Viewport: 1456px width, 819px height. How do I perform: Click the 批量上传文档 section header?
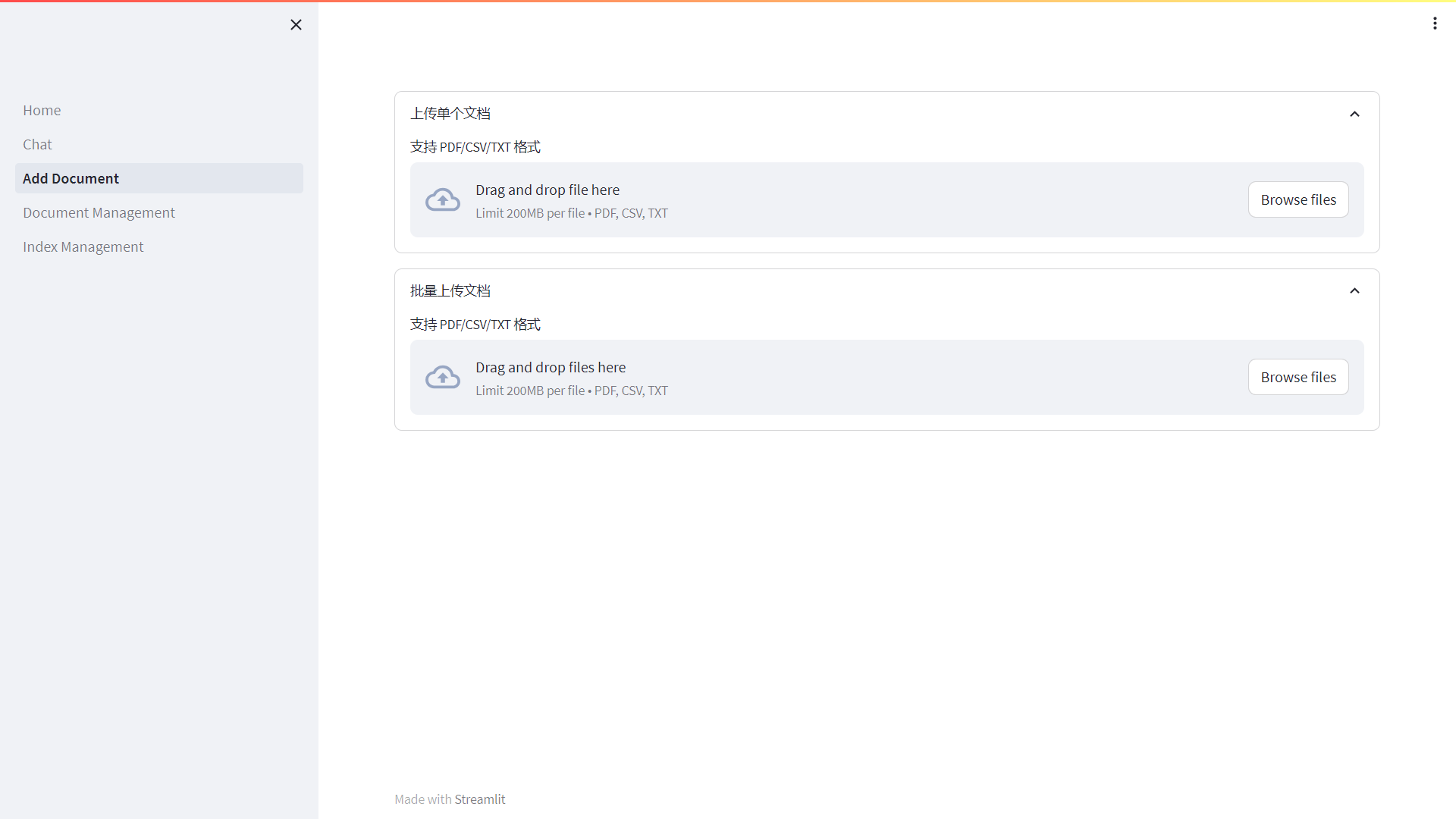coord(450,291)
